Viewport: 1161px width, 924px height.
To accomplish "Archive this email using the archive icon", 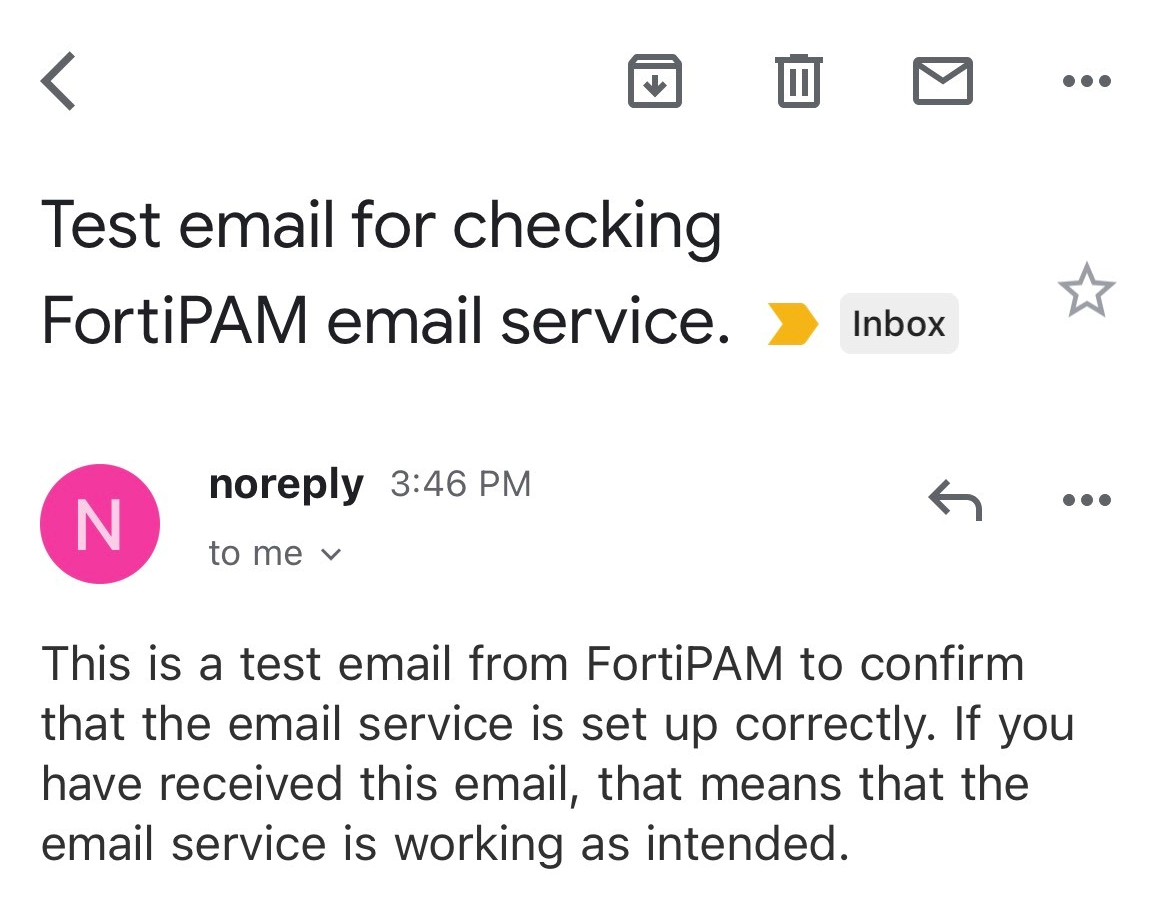I will [x=655, y=81].
